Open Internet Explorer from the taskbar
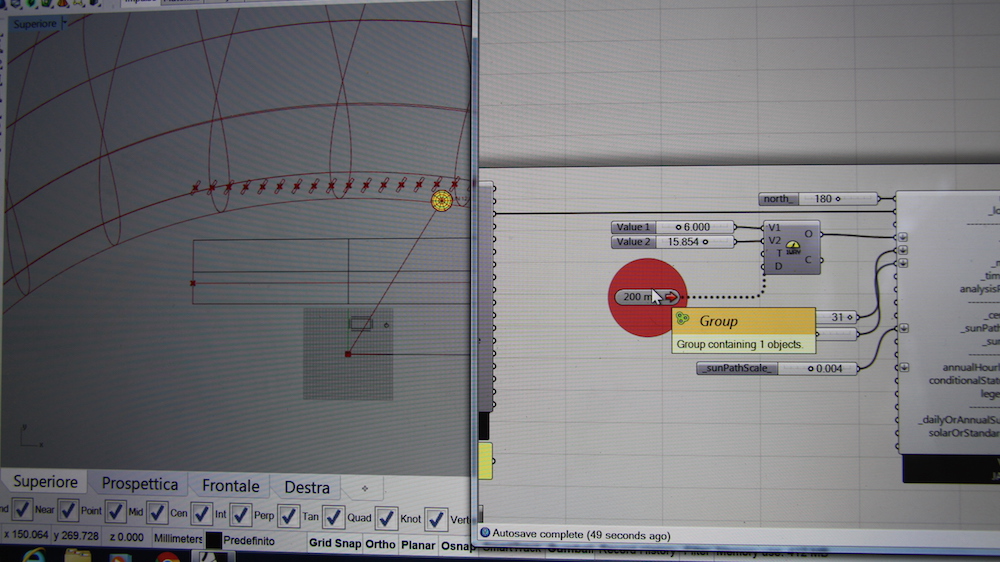 [x=33, y=556]
